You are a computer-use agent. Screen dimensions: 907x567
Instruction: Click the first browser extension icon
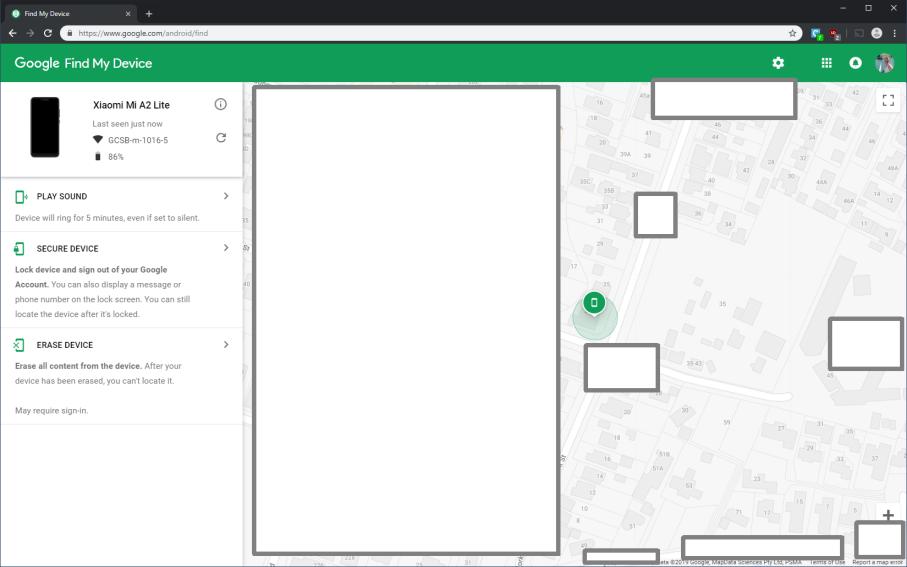(x=816, y=34)
